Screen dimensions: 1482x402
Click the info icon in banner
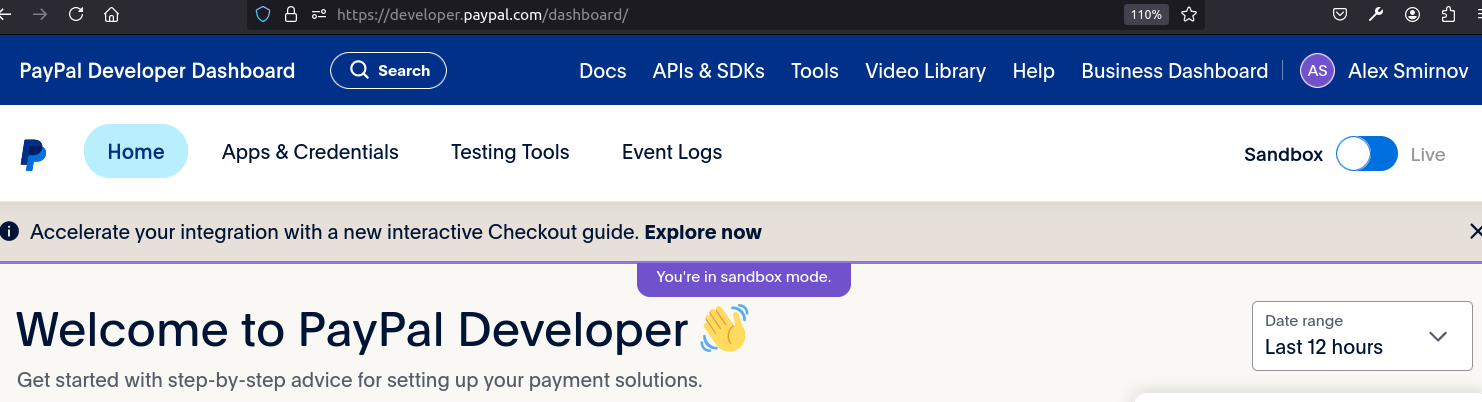pyautogui.click(x=10, y=232)
